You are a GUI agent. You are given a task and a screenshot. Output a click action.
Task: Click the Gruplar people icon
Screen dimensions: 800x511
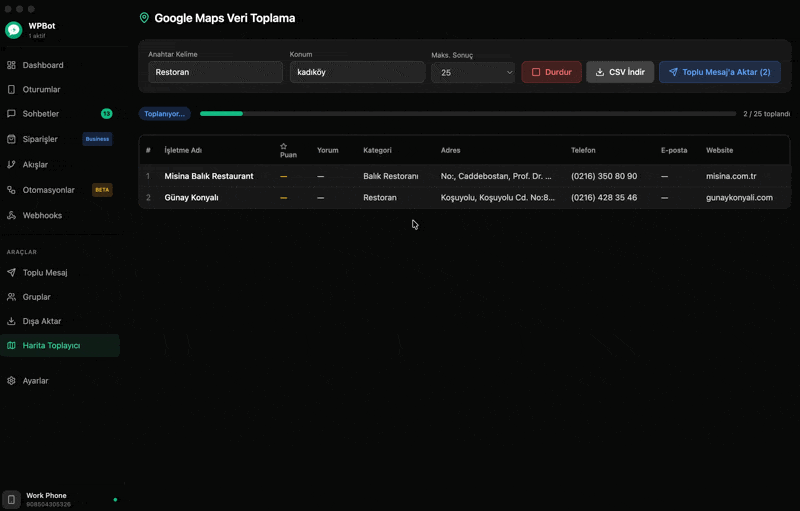click(x=12, y=297)
